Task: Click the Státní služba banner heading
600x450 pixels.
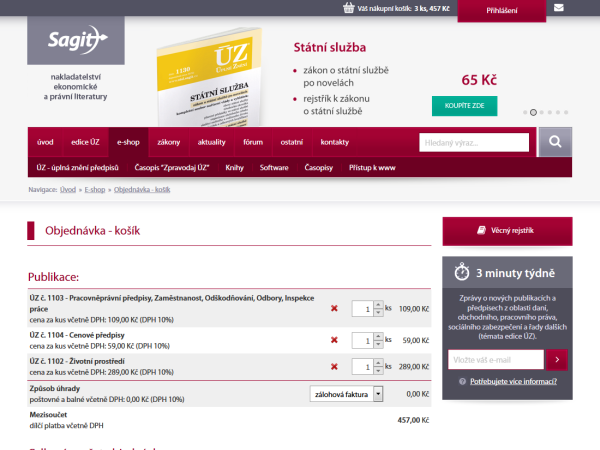Action: point(330,47)
